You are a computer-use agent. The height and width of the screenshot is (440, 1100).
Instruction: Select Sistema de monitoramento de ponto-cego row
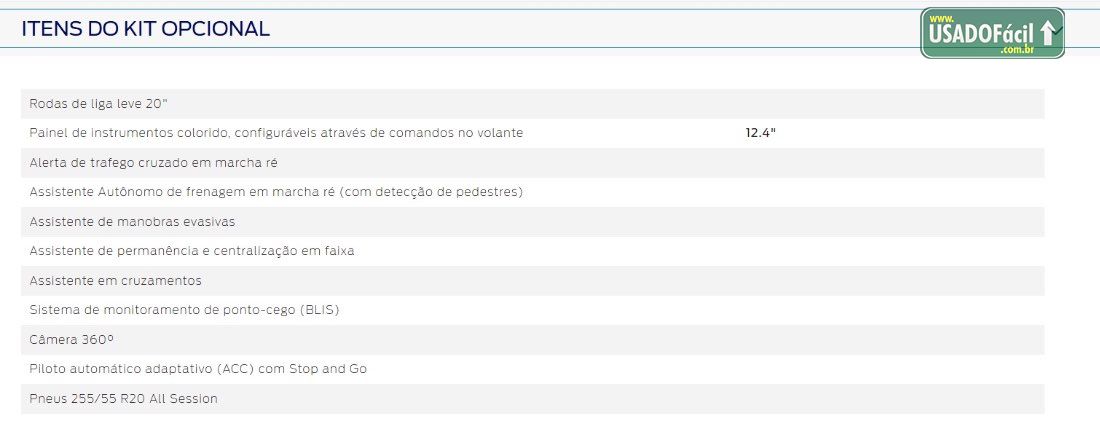pyautogui.click(x=532, y=310)
